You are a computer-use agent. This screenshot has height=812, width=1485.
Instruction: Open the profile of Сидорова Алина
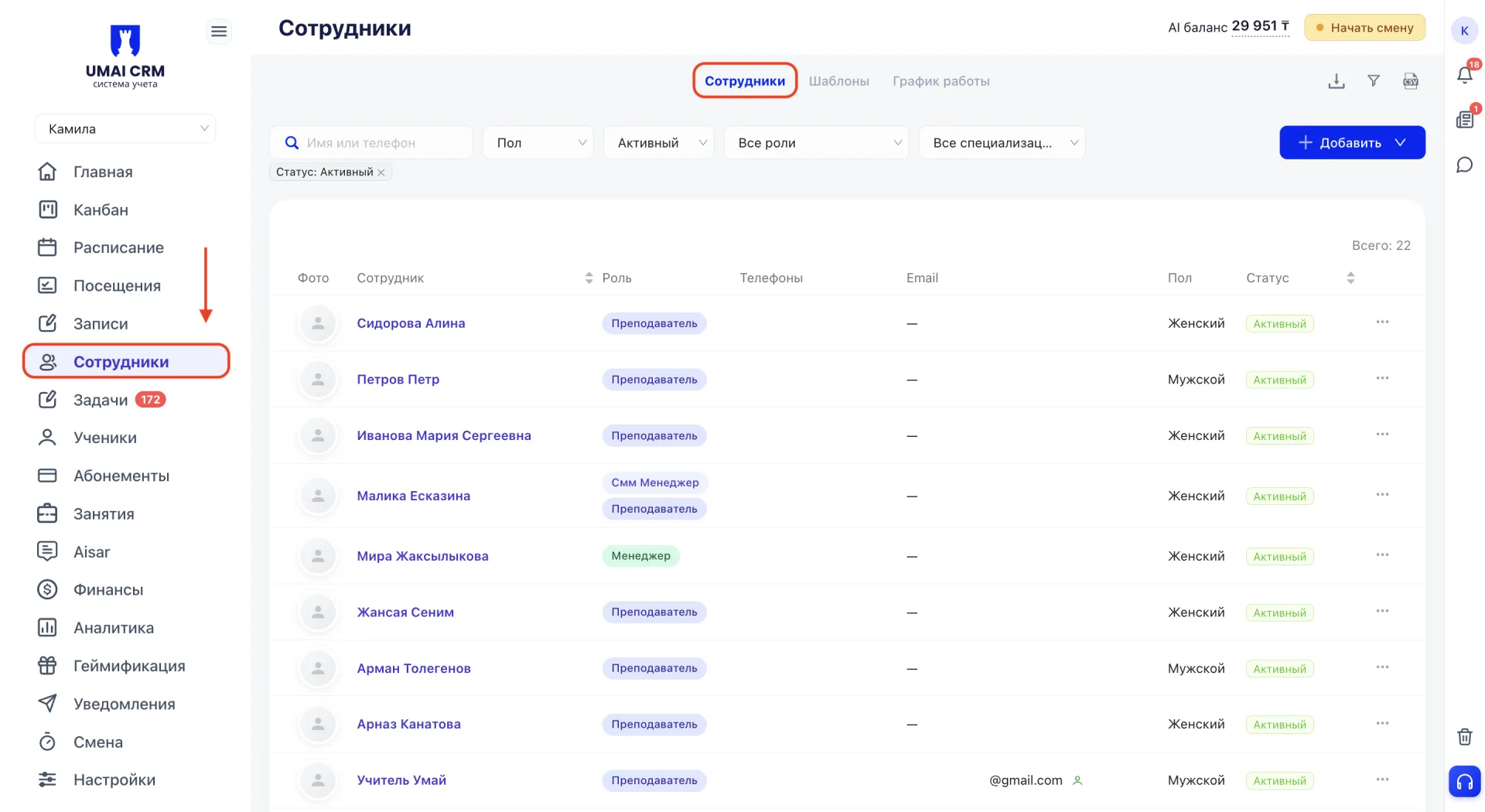[x=411, y=323]
